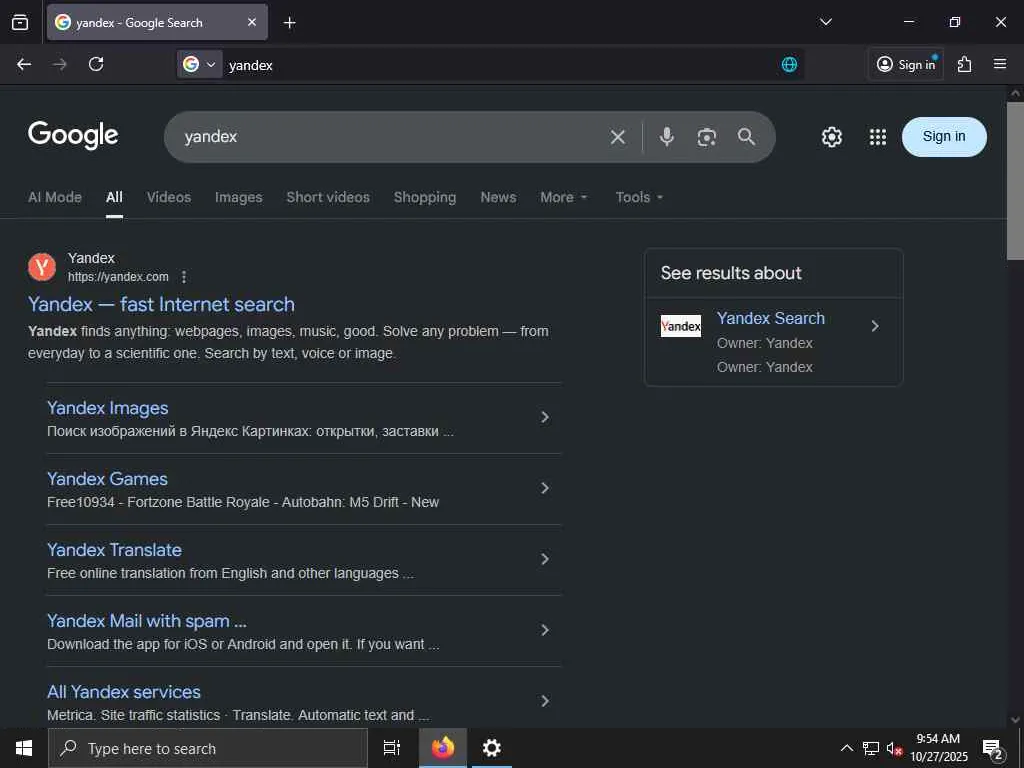Open the Firefox hamburger menu
The height and width of the screenshot is (768, 1024).
[1000, 64]
